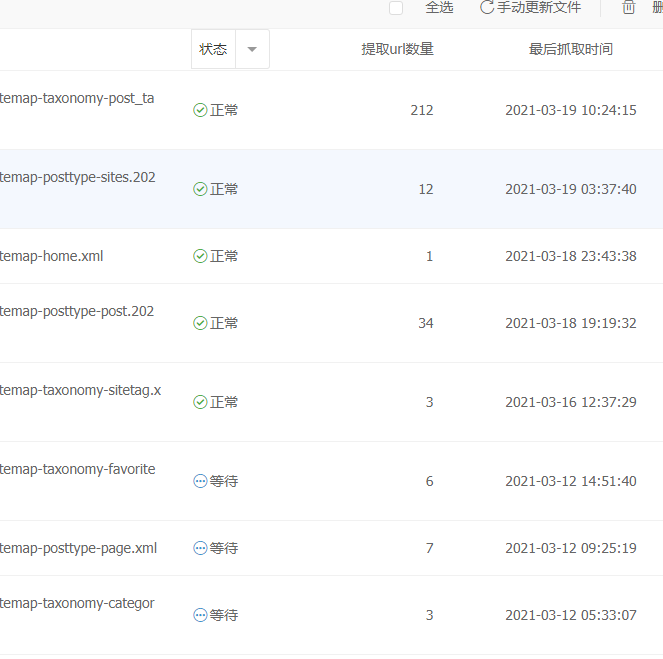Image resolution: width=663 pixels, height=659 pixels.
Task: Click the sitemap-home.xml file name
Action: [x=52, y=256]
